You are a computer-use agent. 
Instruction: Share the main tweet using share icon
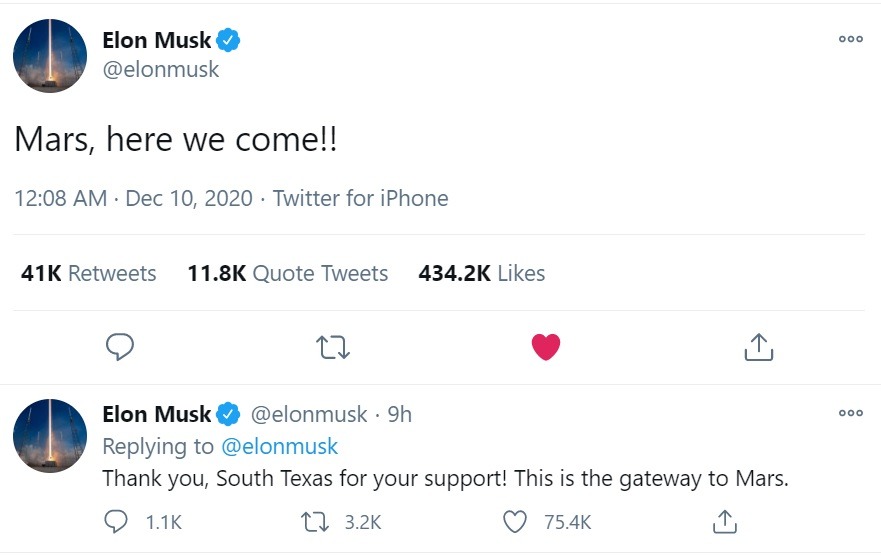coord(759,347)
